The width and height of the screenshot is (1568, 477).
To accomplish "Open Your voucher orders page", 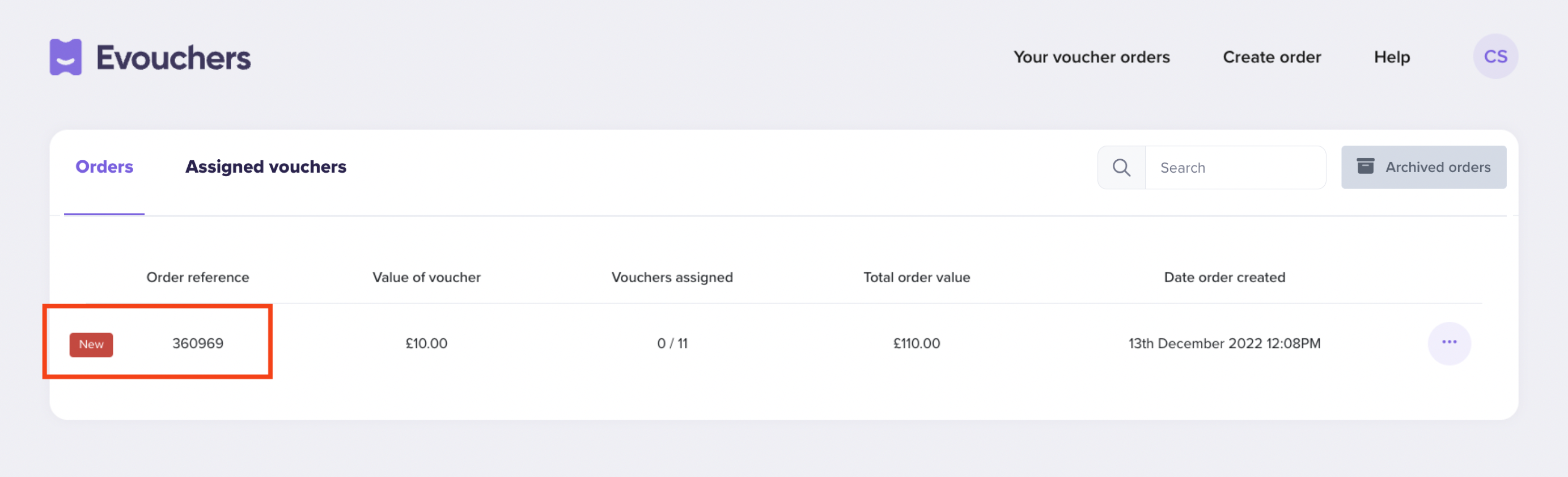I will tap(1091, 57).
